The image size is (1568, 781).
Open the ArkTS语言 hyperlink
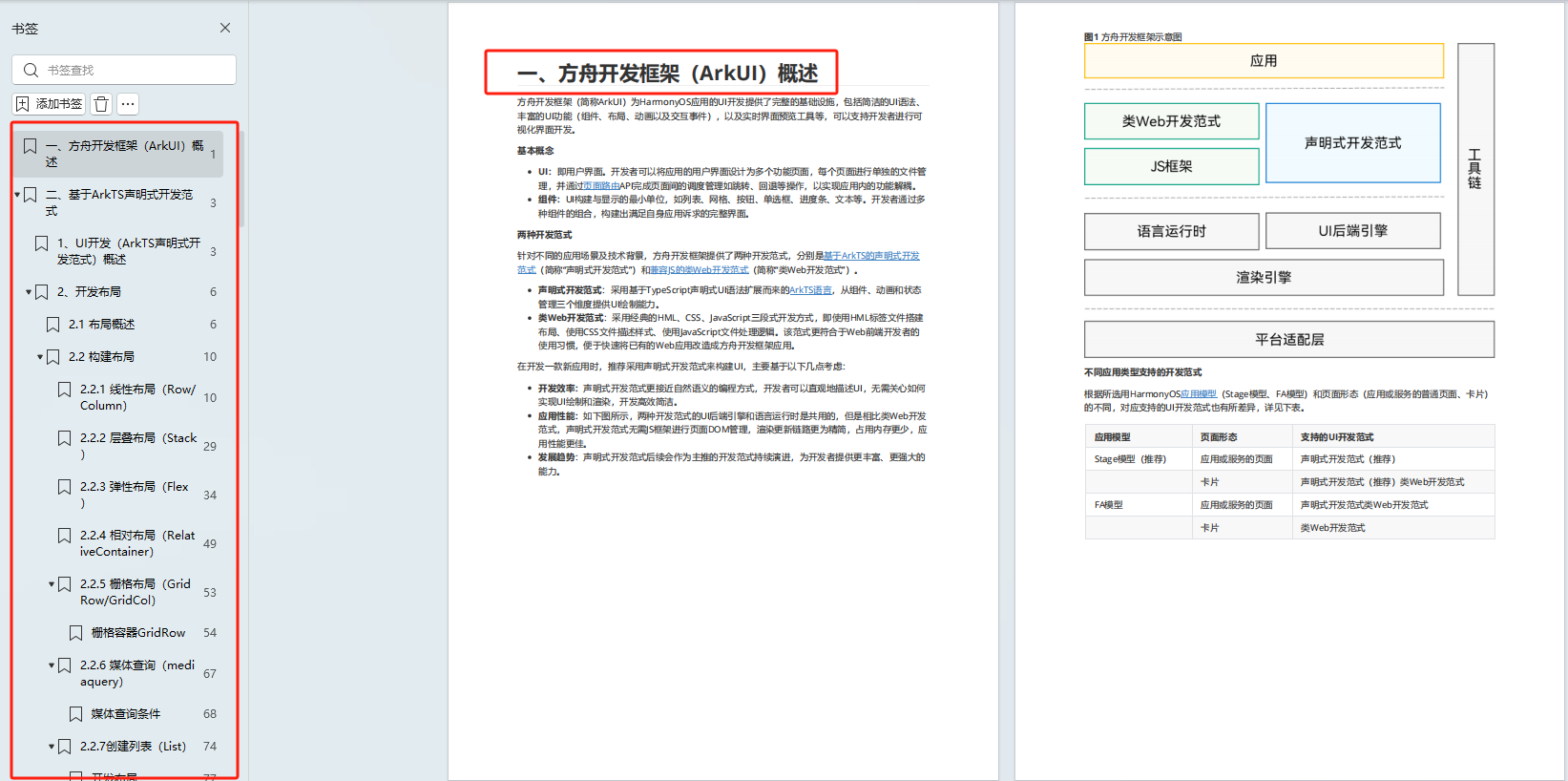point(810,290)
